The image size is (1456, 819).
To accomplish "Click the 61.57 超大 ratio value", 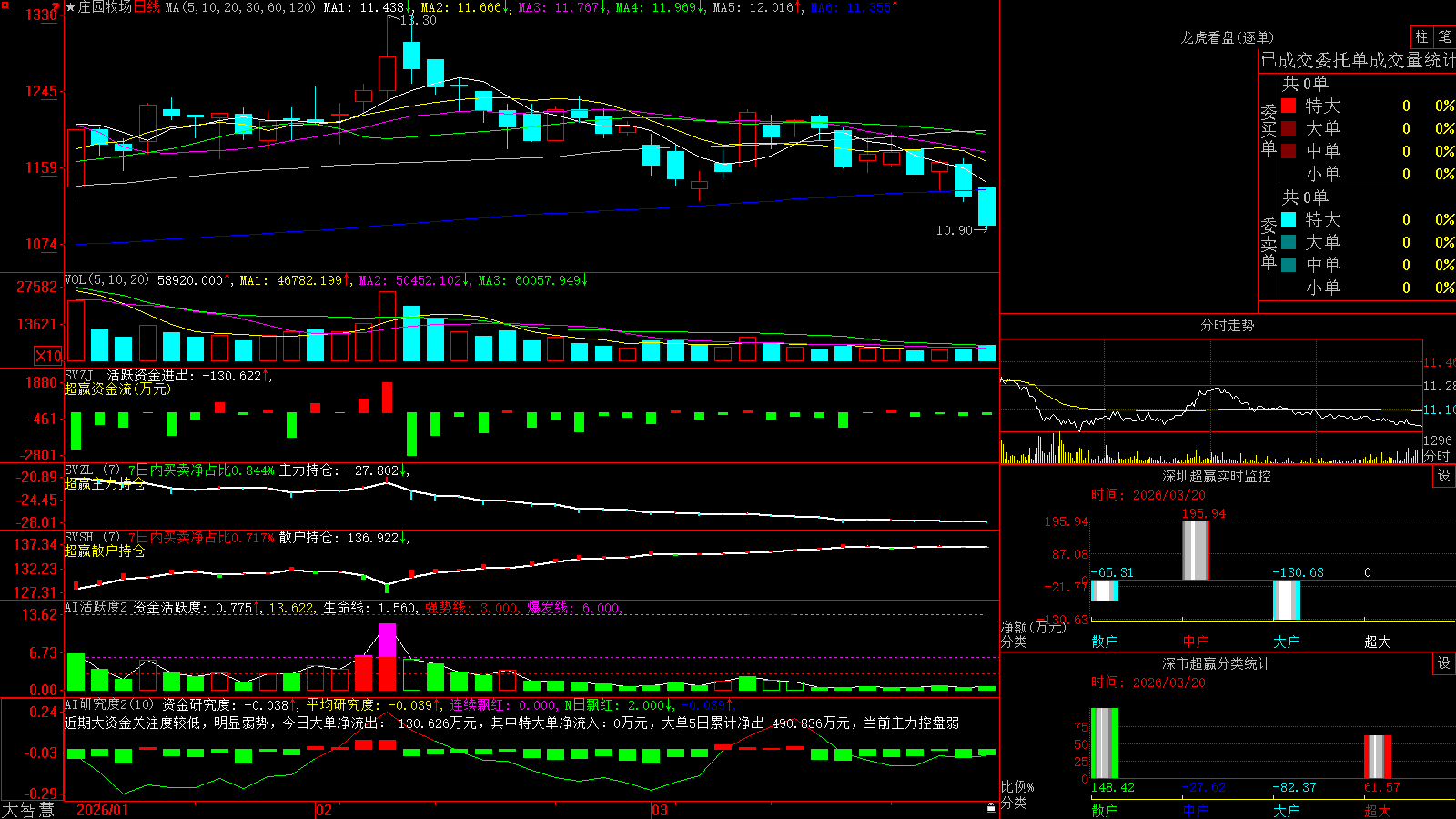I will click(x=1382, y=787).
